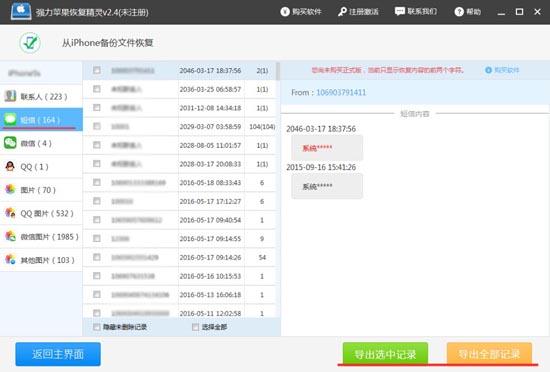Click the photos icon beside 图片 (70)
Image resolution: width=550 pixels, height=372 pixels.
pos(10,190)
